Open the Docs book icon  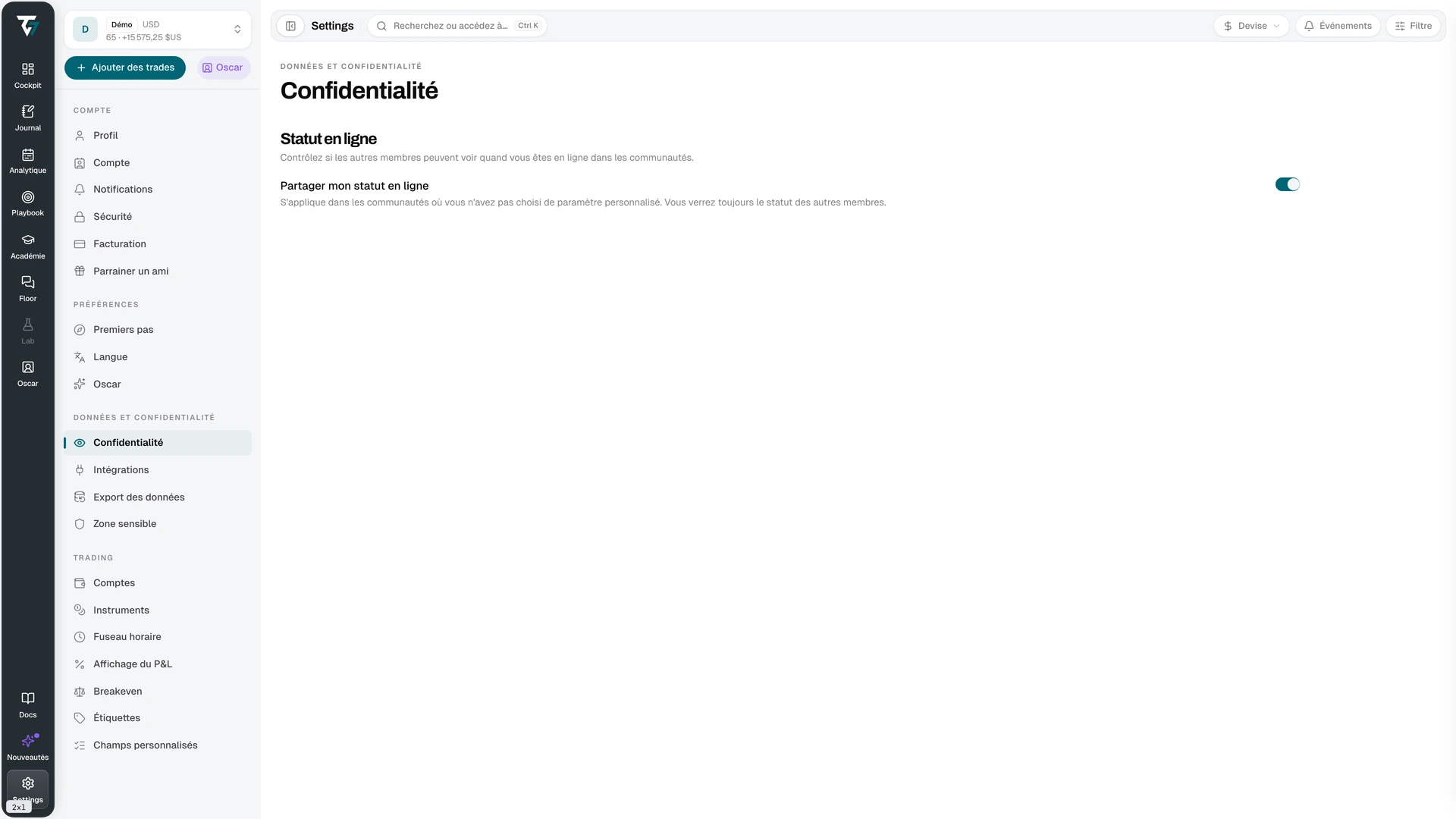(28, 698)
